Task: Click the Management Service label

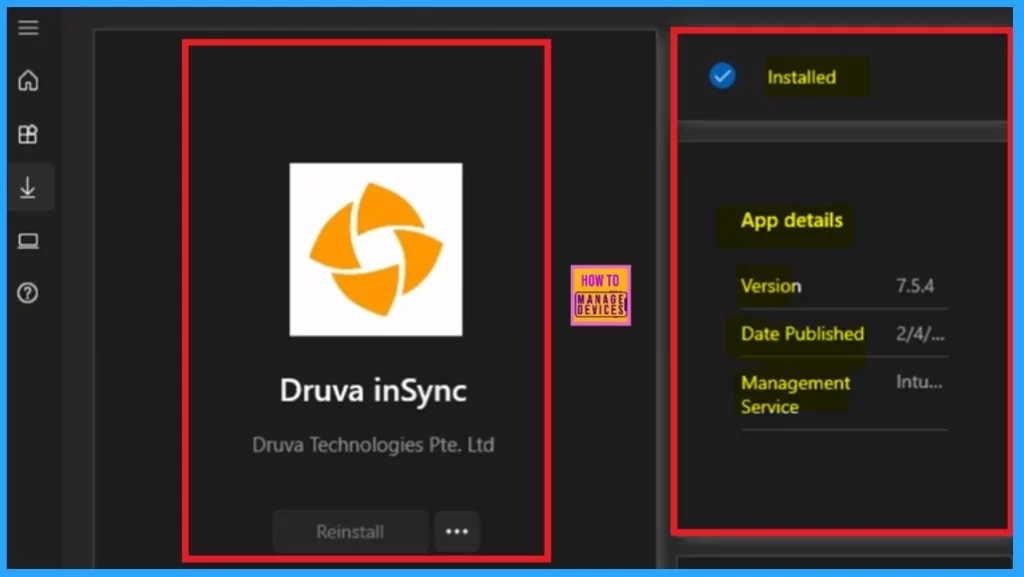Action: click(x=795, y=394)
